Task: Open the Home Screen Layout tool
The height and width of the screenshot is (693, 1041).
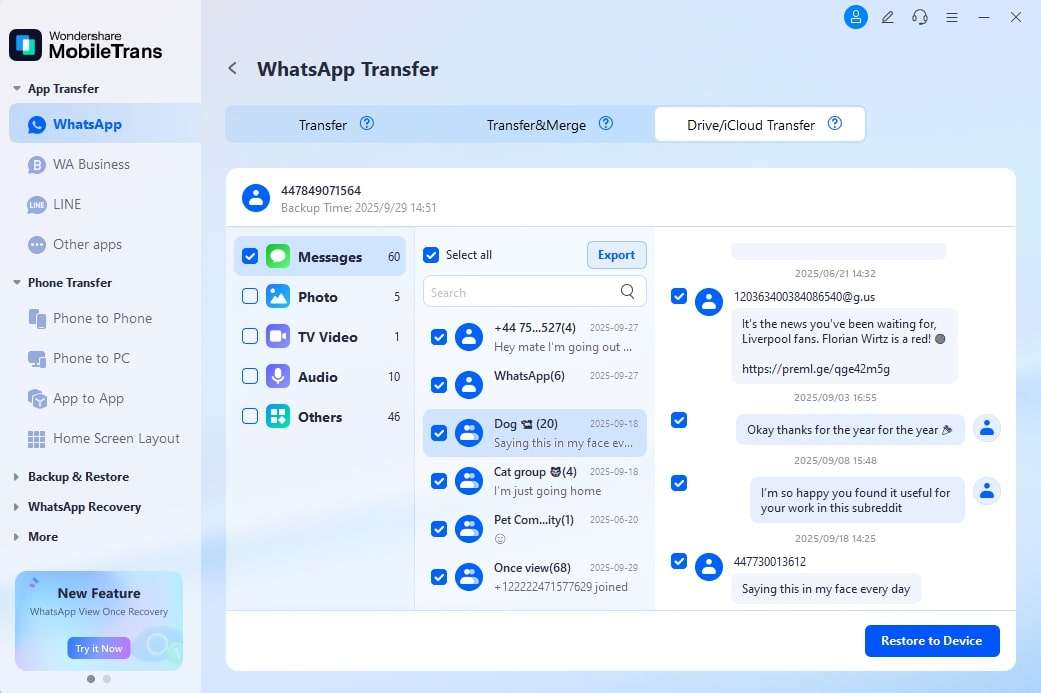Action: (x=116, y=438)
